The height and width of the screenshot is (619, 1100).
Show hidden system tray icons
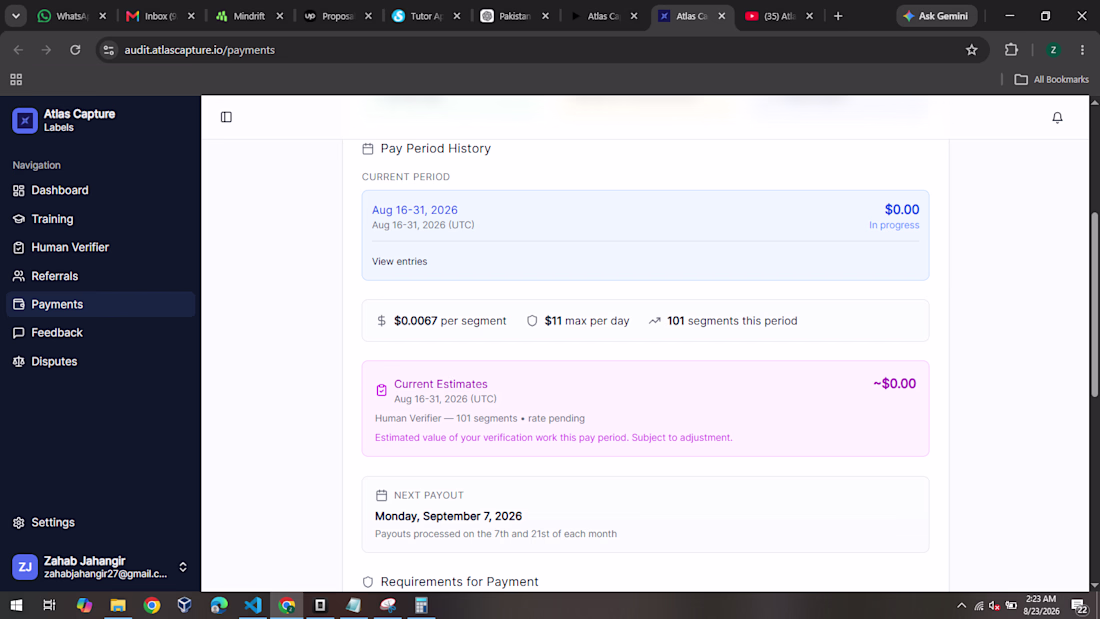(961, 606)
